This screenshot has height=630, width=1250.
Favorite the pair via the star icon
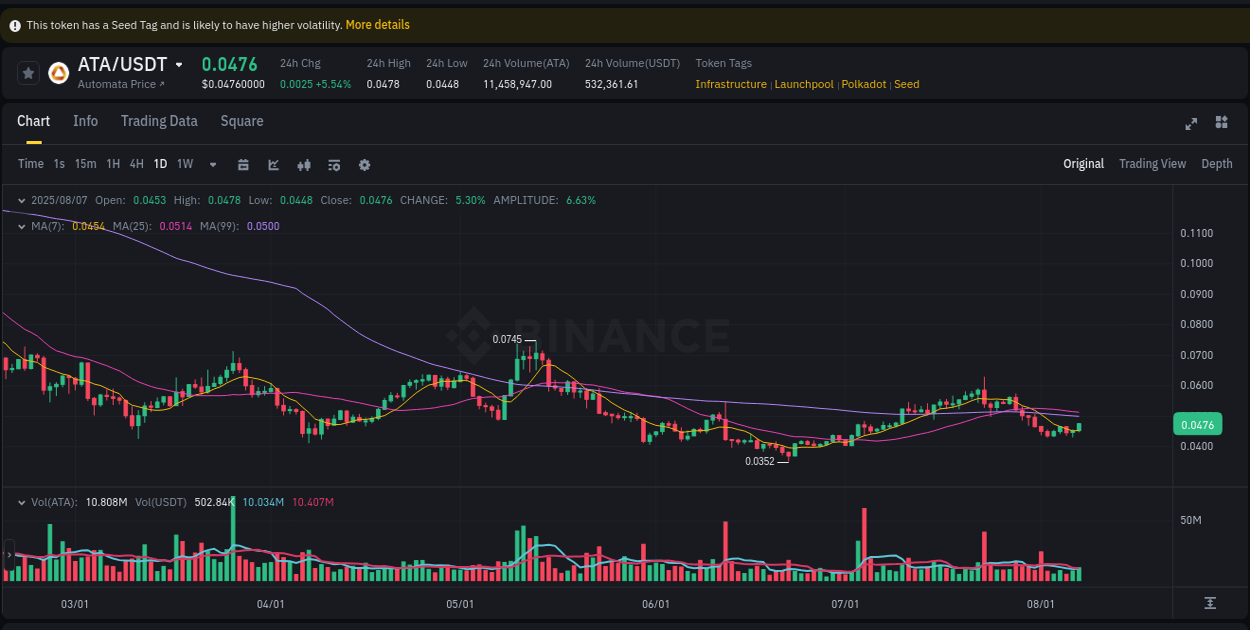pos(27,72)
